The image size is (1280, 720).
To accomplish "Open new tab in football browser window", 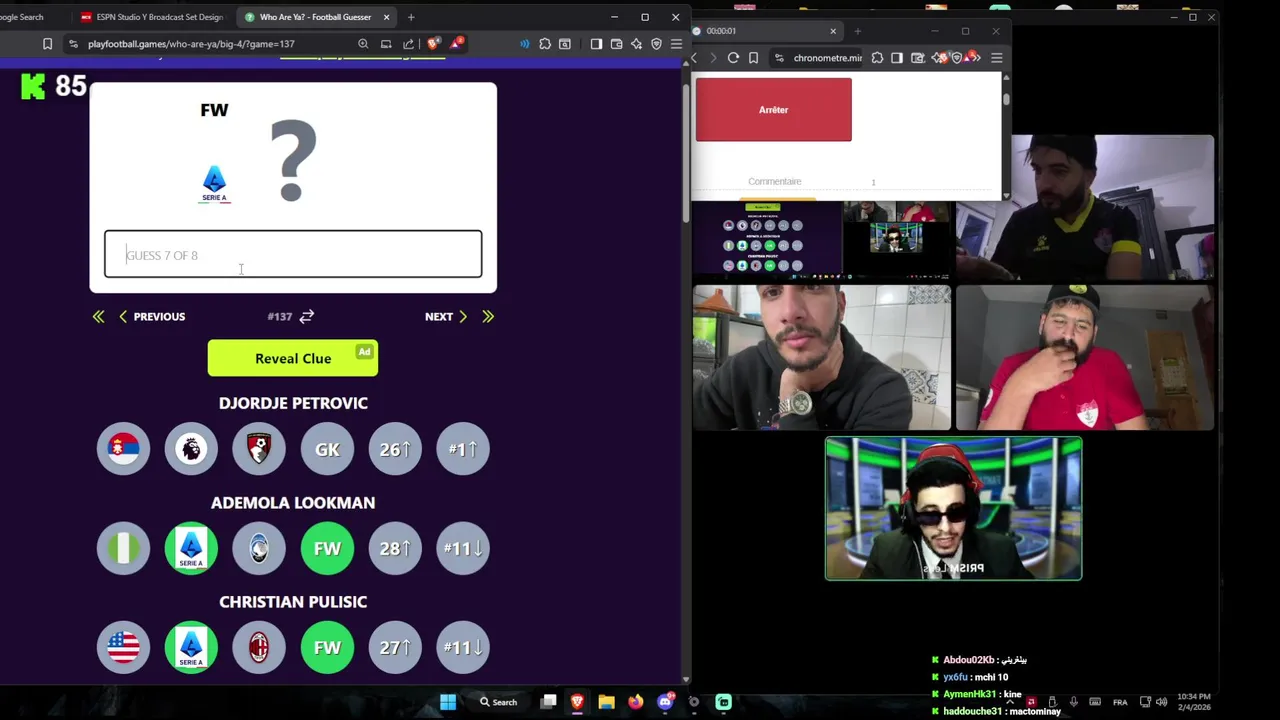I will (410, 17).
